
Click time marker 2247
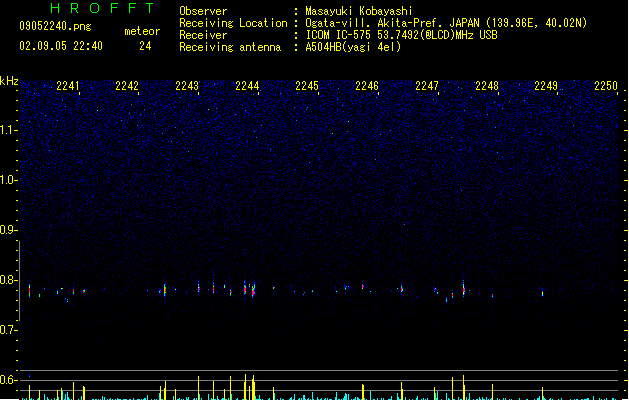click(x=427, y=86)
